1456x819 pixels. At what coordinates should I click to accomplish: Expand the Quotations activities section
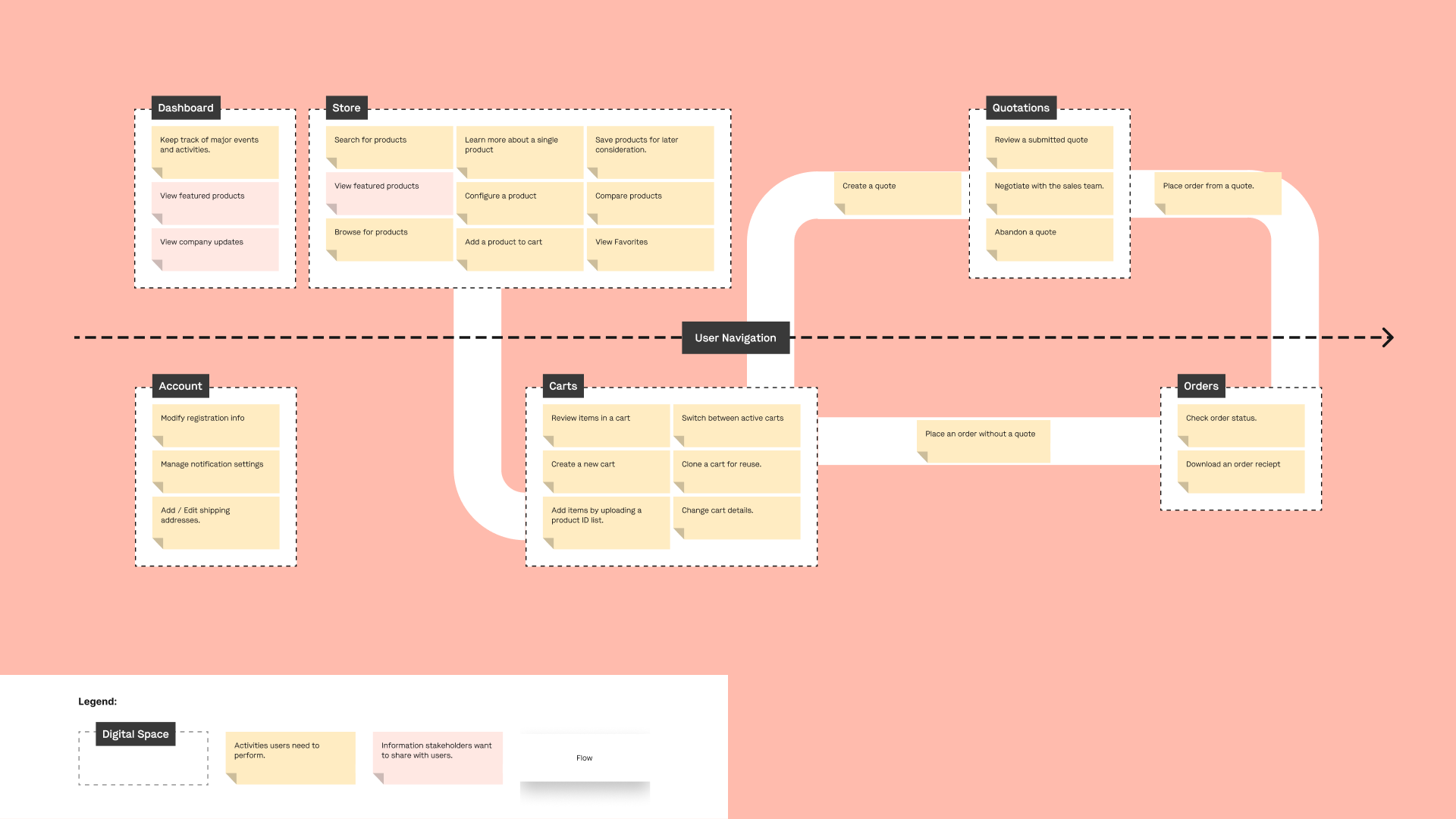point(1017,107)
